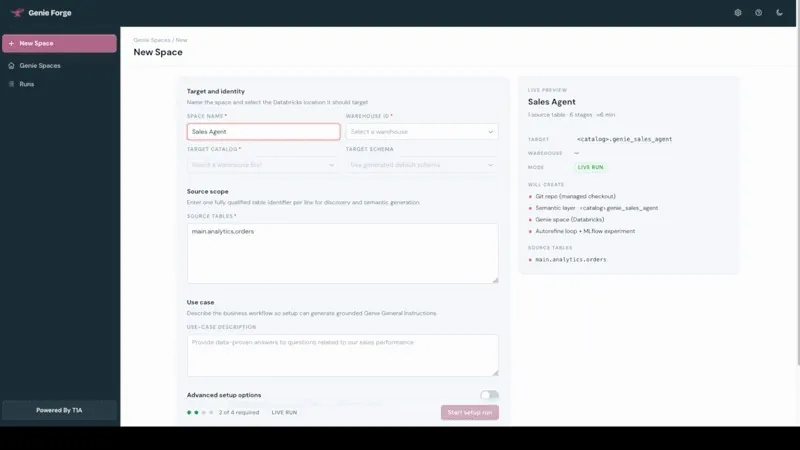Image resolution: width=800 pixels, height=450 pixels.
Task: Click the Semantic layer preview item
Action: (x=596, y=208)
